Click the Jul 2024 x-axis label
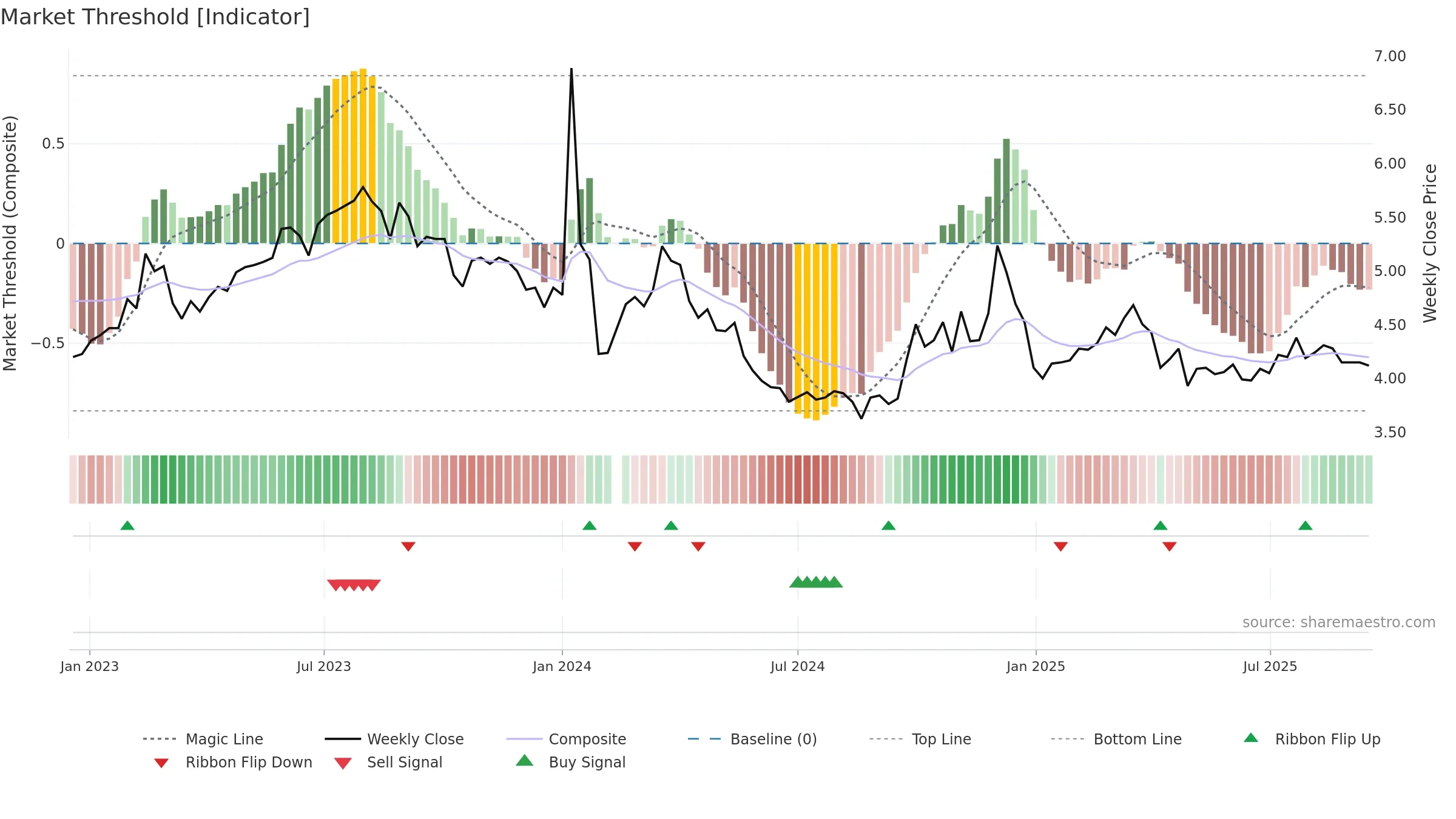 coord(798,666)
